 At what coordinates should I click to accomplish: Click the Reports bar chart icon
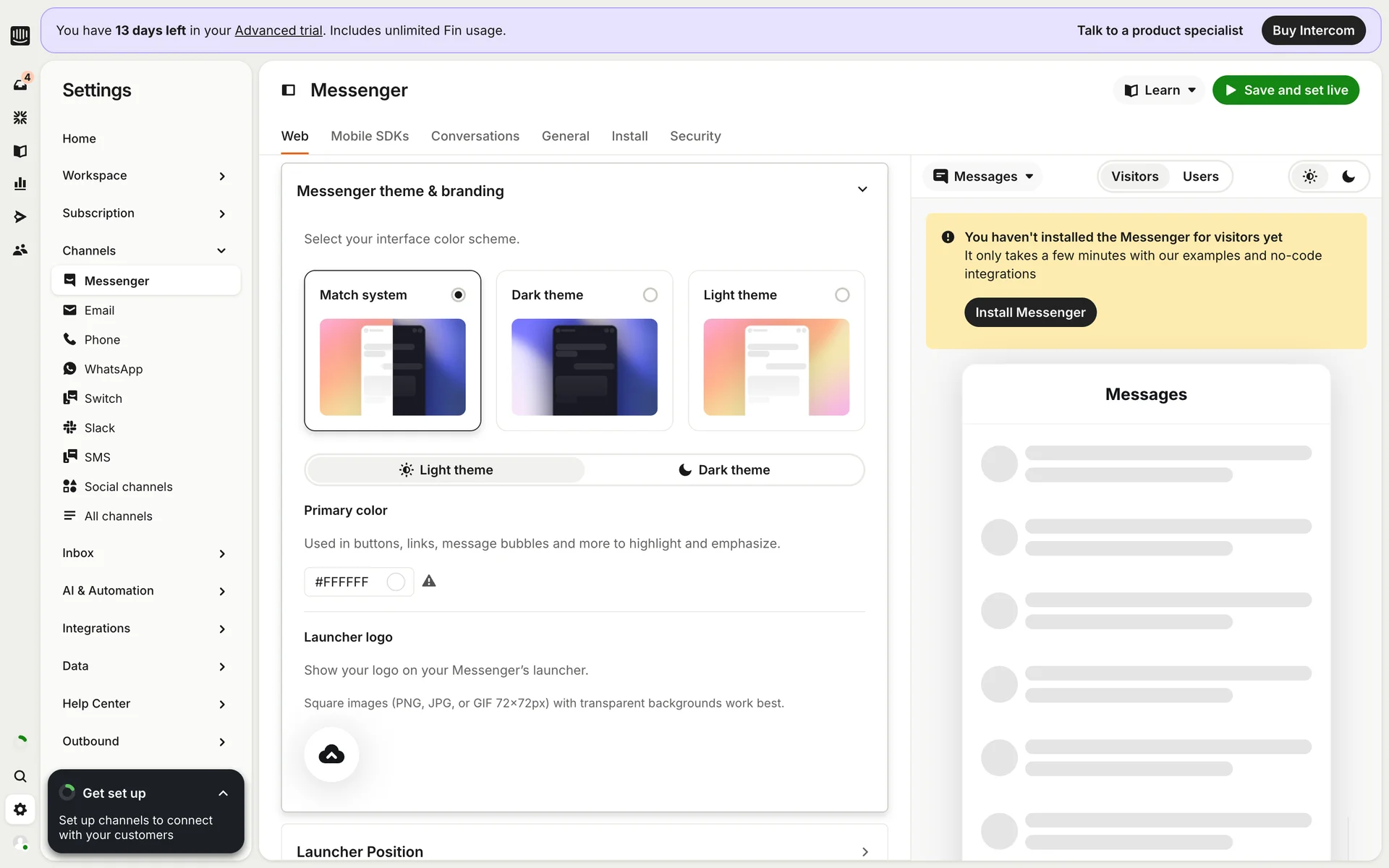pyautogui.click(x=20, y=184)
